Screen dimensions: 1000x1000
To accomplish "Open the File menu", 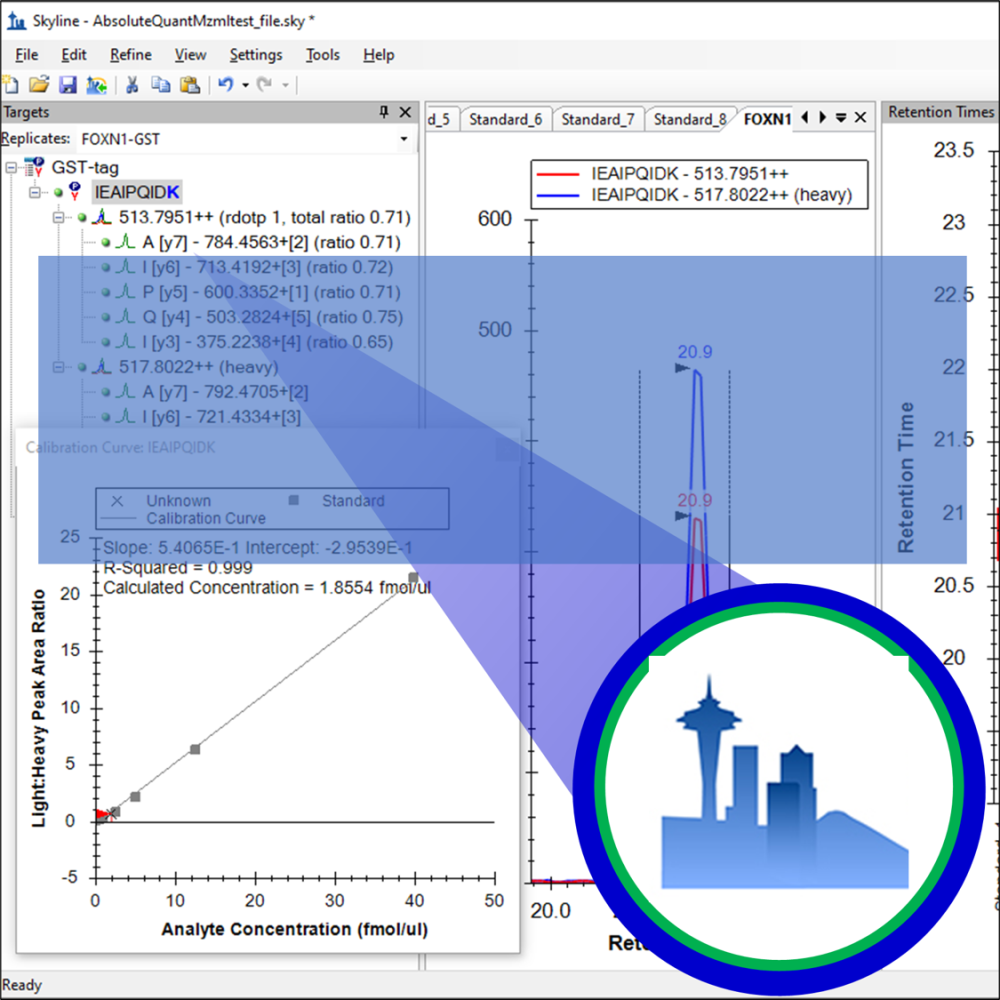I will pyautogui.click(x=26, y=55).
